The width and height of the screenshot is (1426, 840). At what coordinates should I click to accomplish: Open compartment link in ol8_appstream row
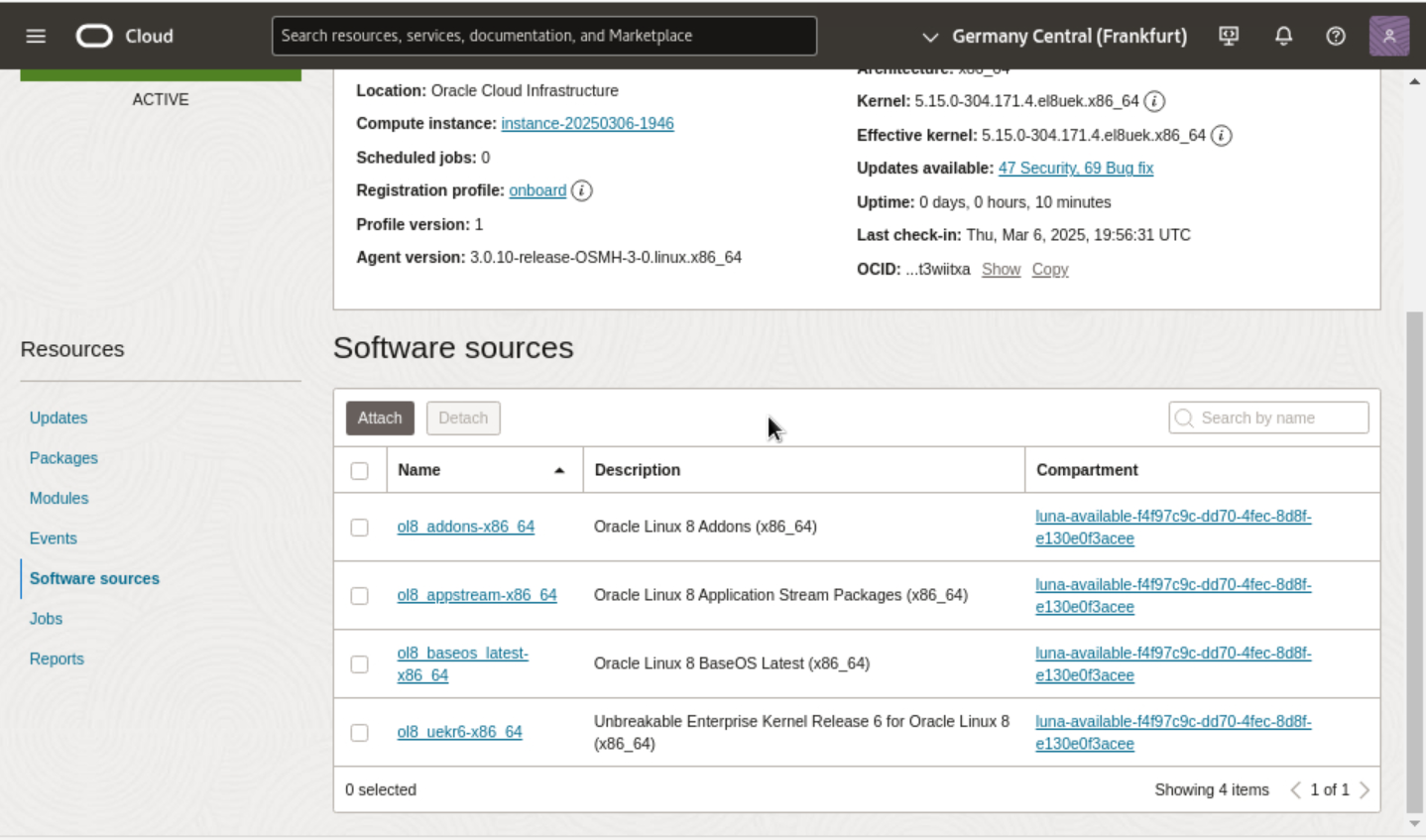(x=1173, y=596)
